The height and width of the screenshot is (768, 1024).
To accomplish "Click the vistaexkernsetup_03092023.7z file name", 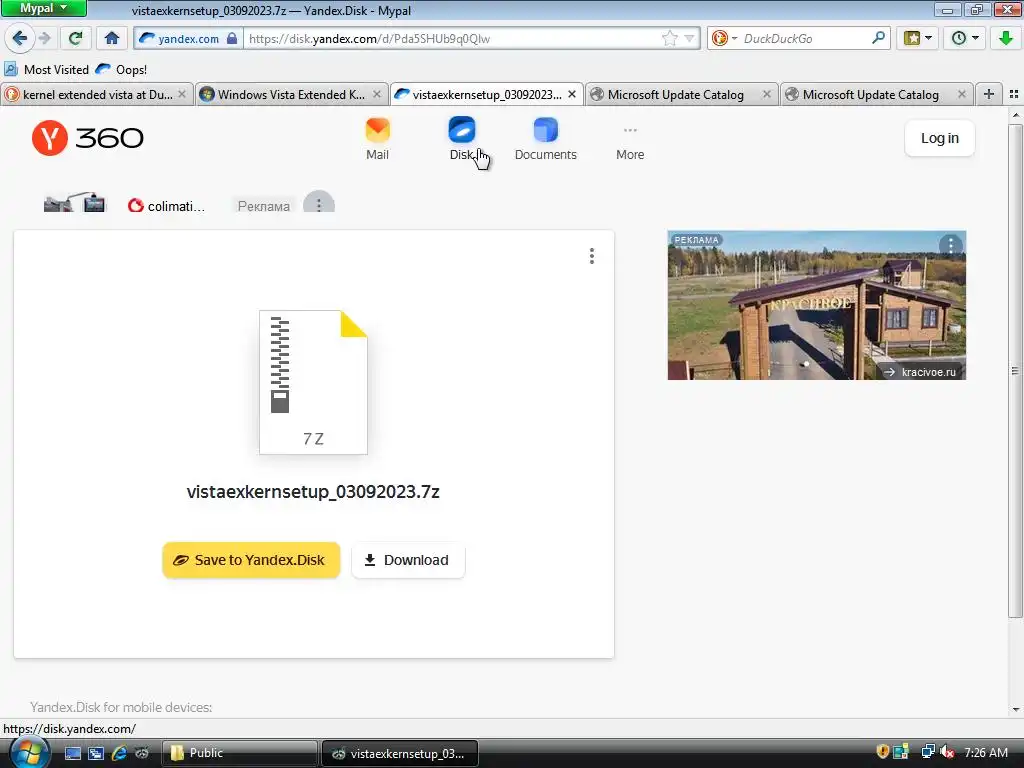I will [x=313, y=491].
